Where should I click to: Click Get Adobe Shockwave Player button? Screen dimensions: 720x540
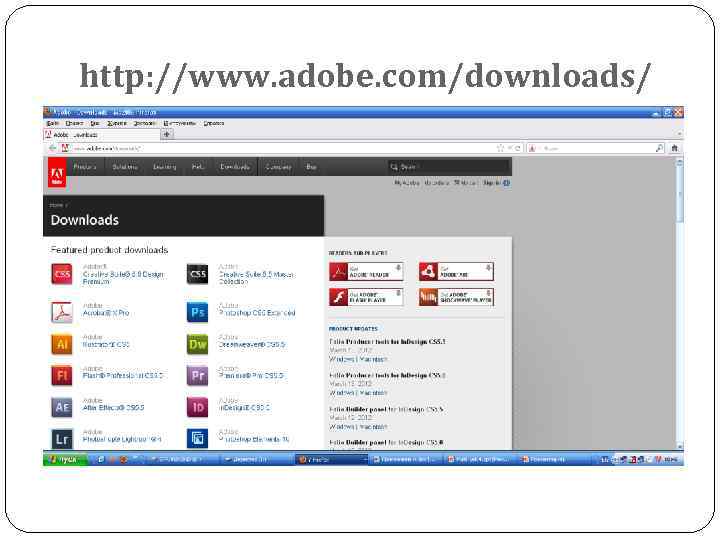[x=456, y=297]
